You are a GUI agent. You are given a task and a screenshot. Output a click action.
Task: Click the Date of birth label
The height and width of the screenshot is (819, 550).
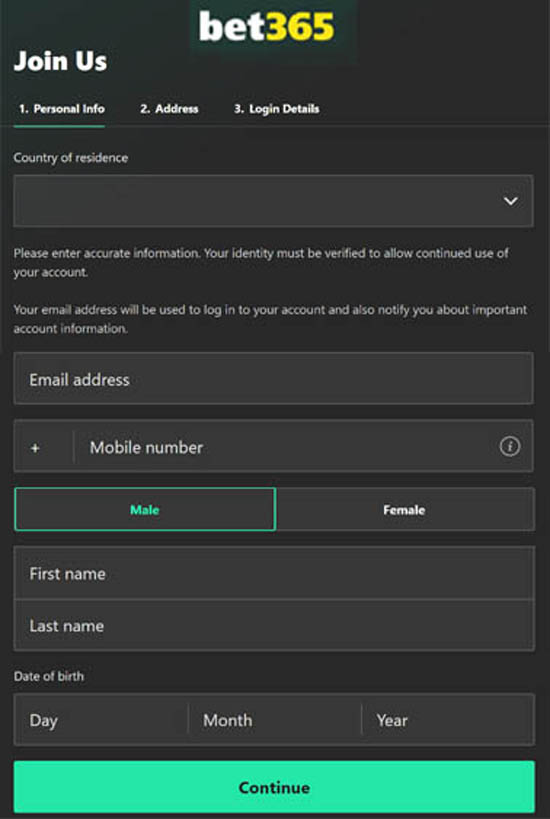pos(49,676)
